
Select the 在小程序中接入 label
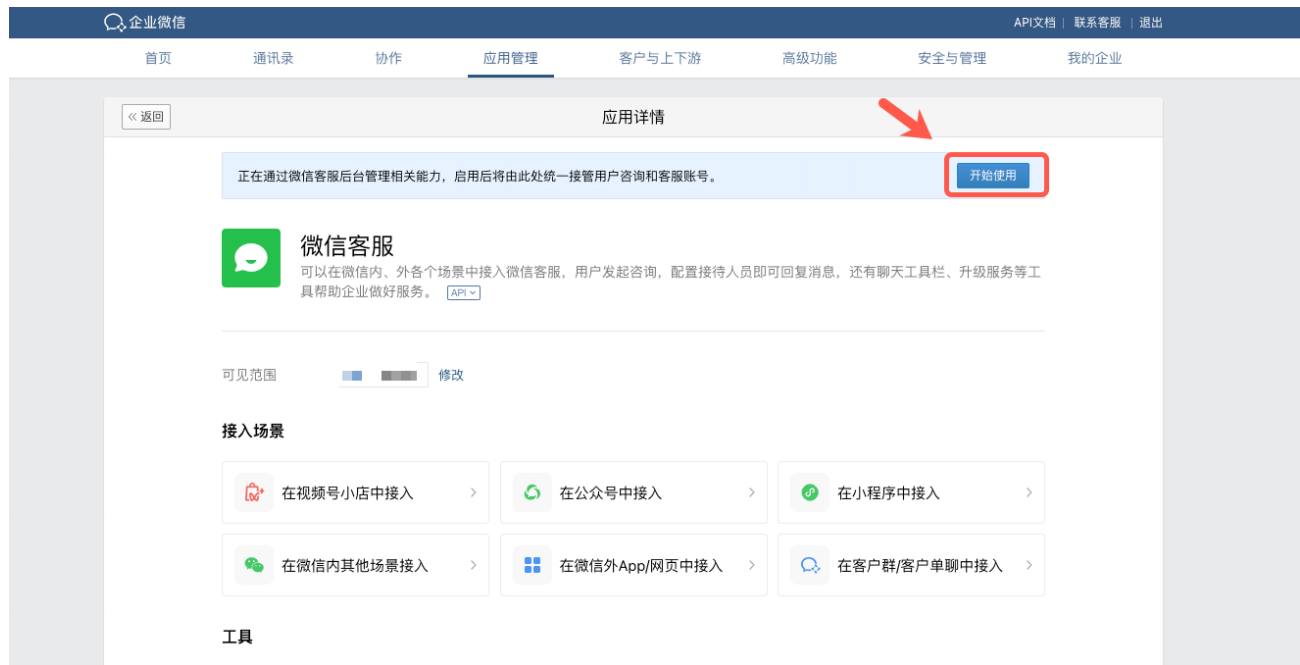888,493
